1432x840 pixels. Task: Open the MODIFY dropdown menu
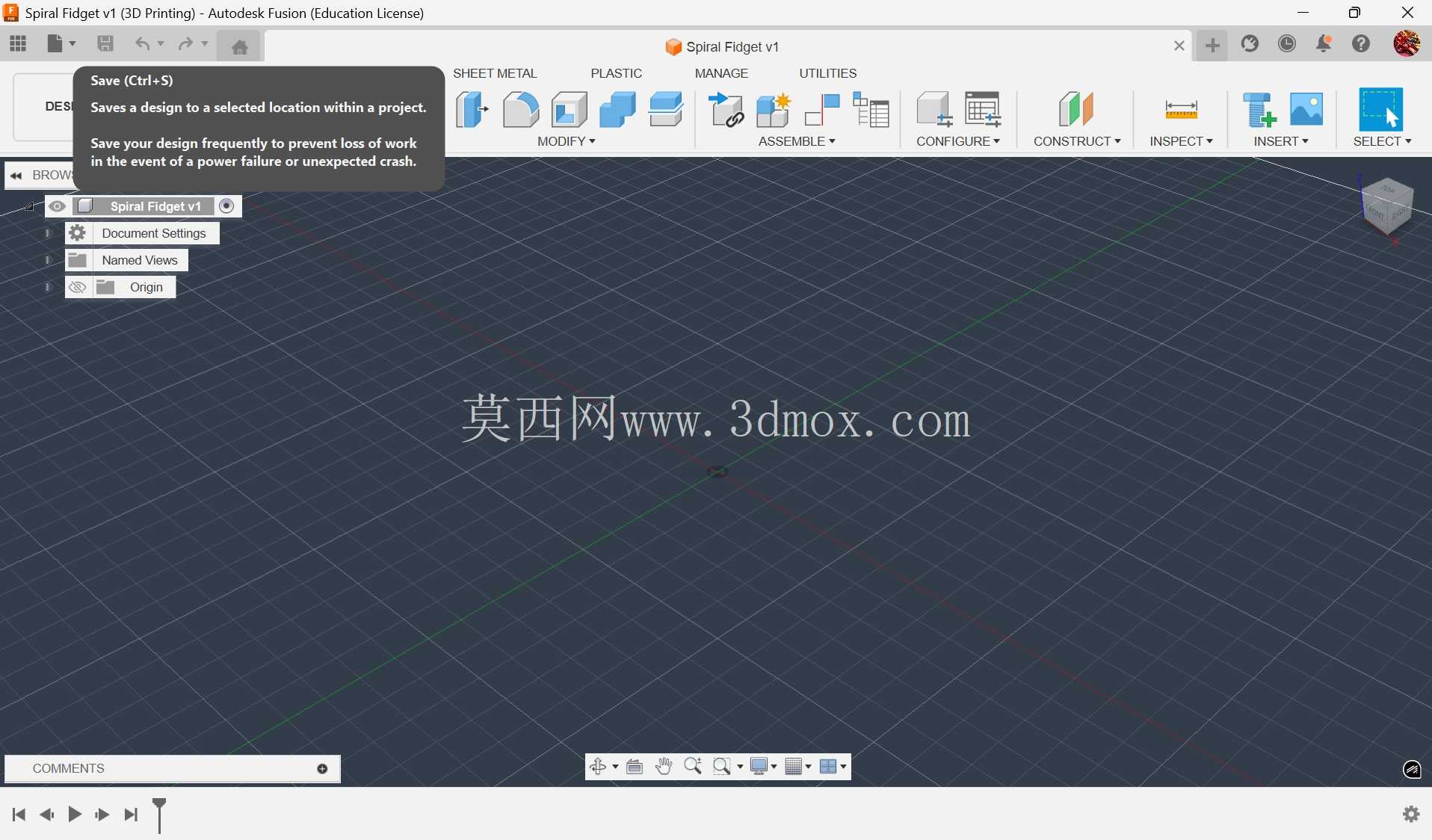pyautogui.click(x=566, y=141)
